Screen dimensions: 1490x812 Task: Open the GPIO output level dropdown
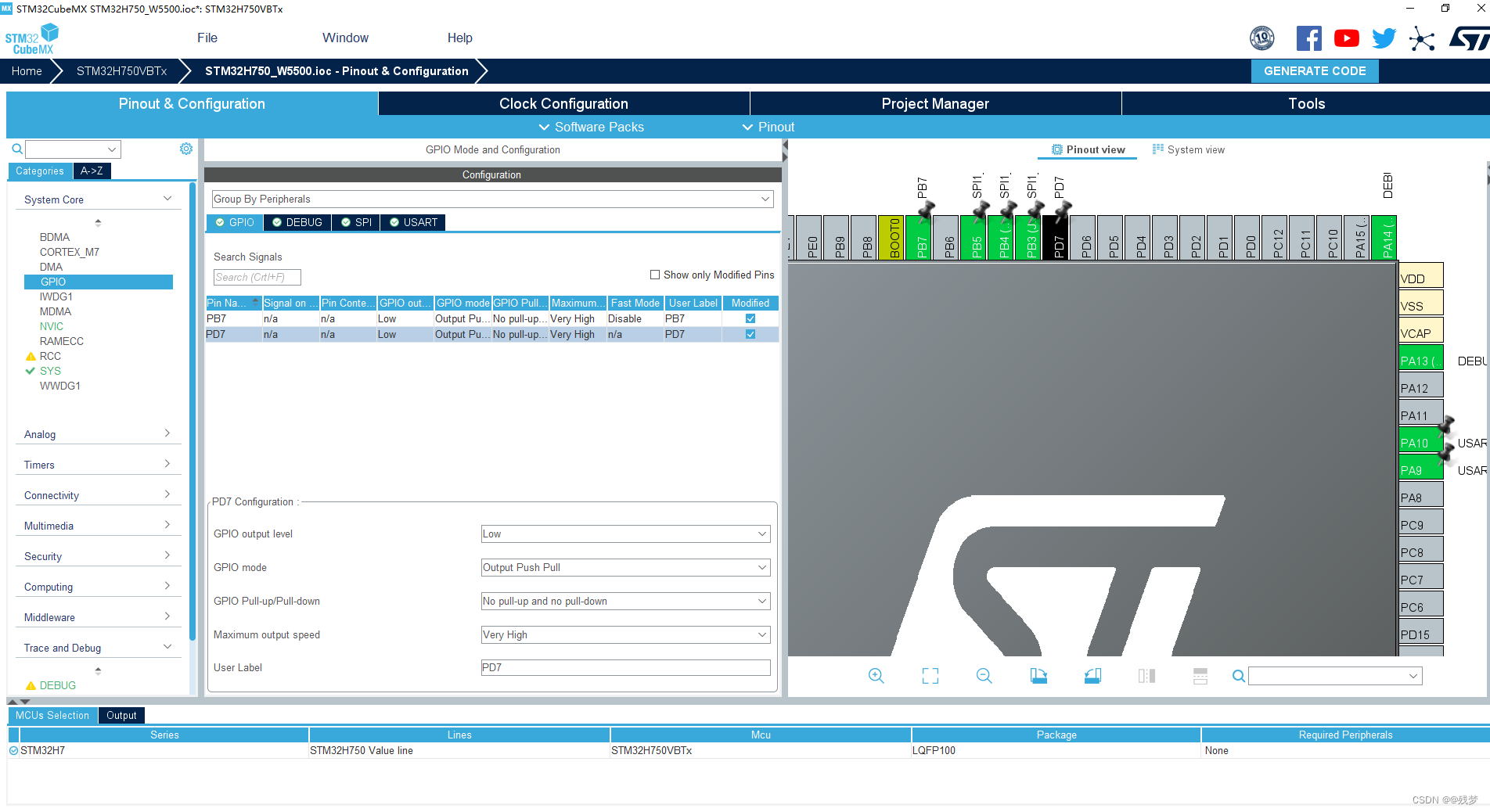click(624, 534)
